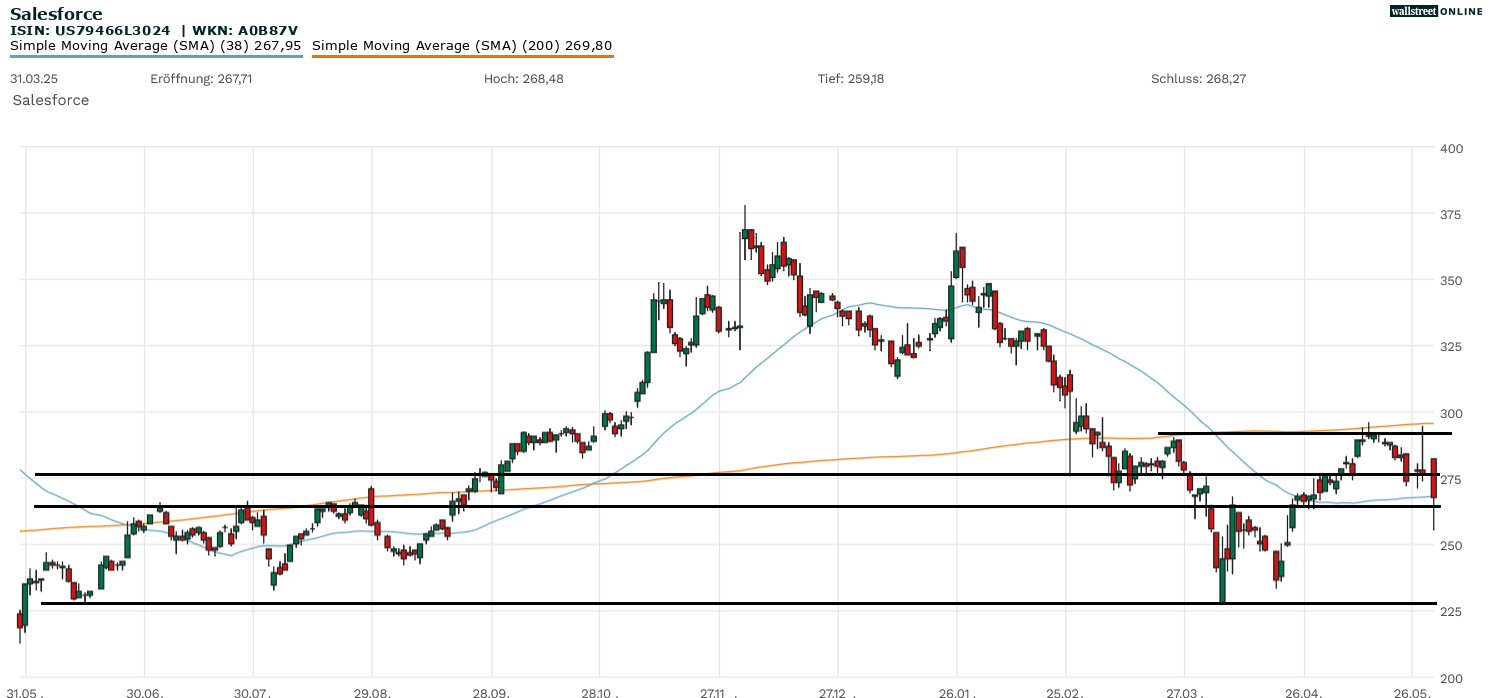Click the 325 y-axis label

pyautogui.click(x=1451, y=347)
